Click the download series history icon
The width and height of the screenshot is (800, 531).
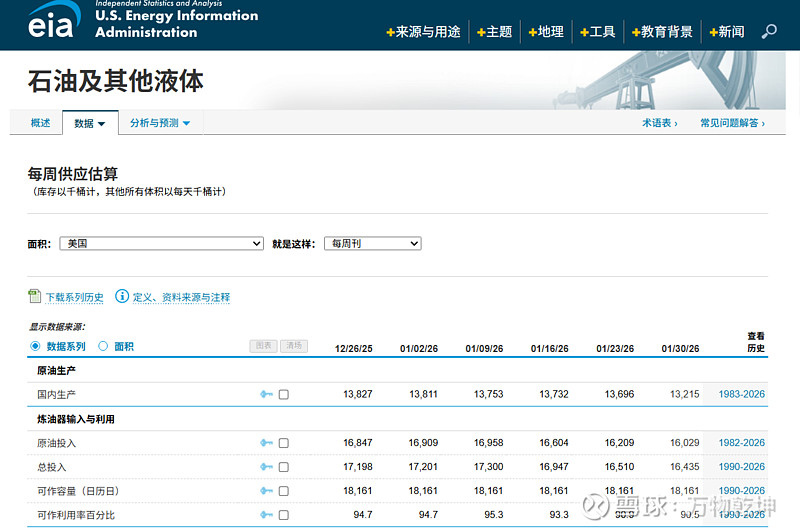tap(35, 297)
